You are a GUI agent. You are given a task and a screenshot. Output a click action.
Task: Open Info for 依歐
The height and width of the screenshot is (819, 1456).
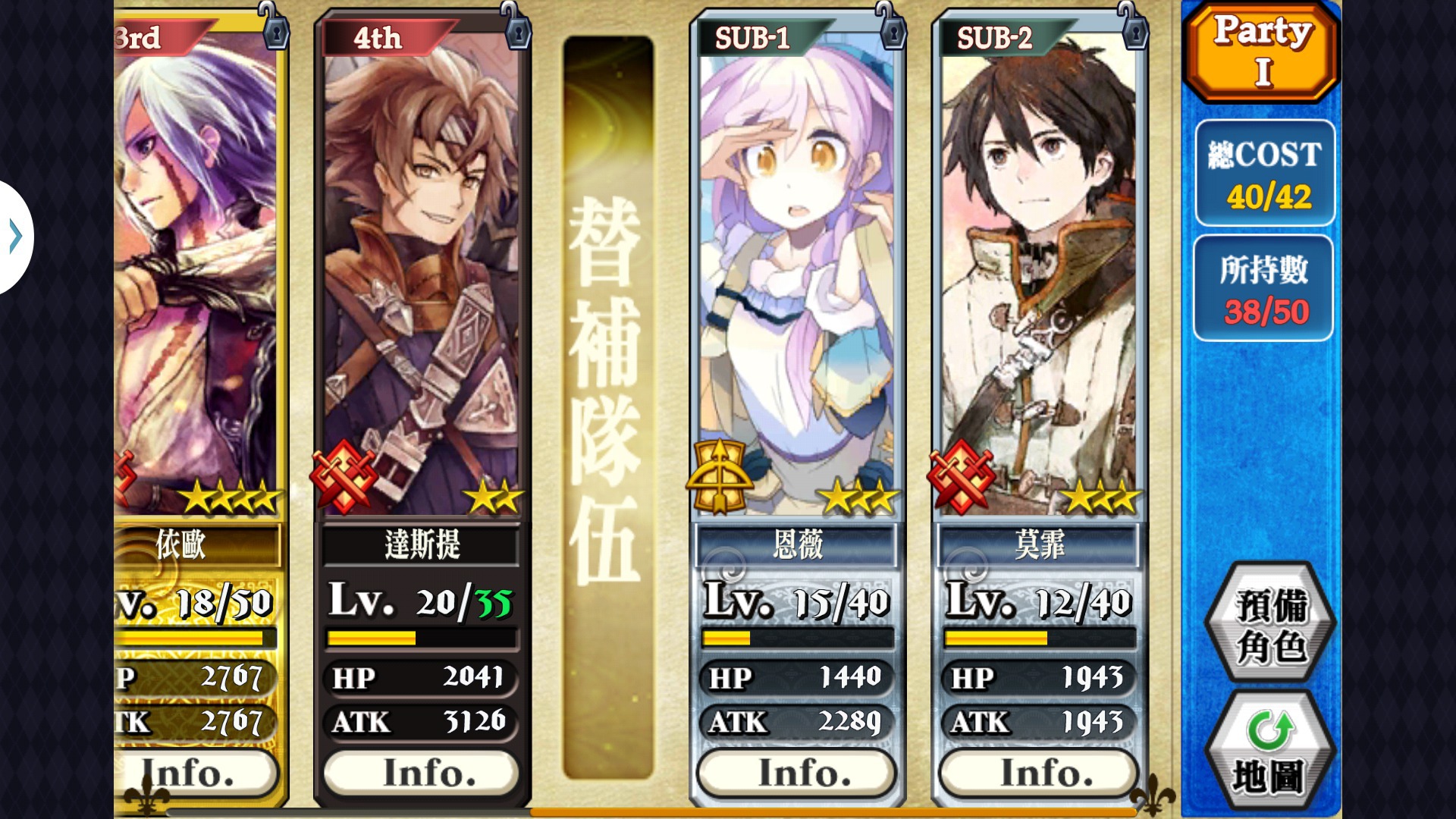196,773
